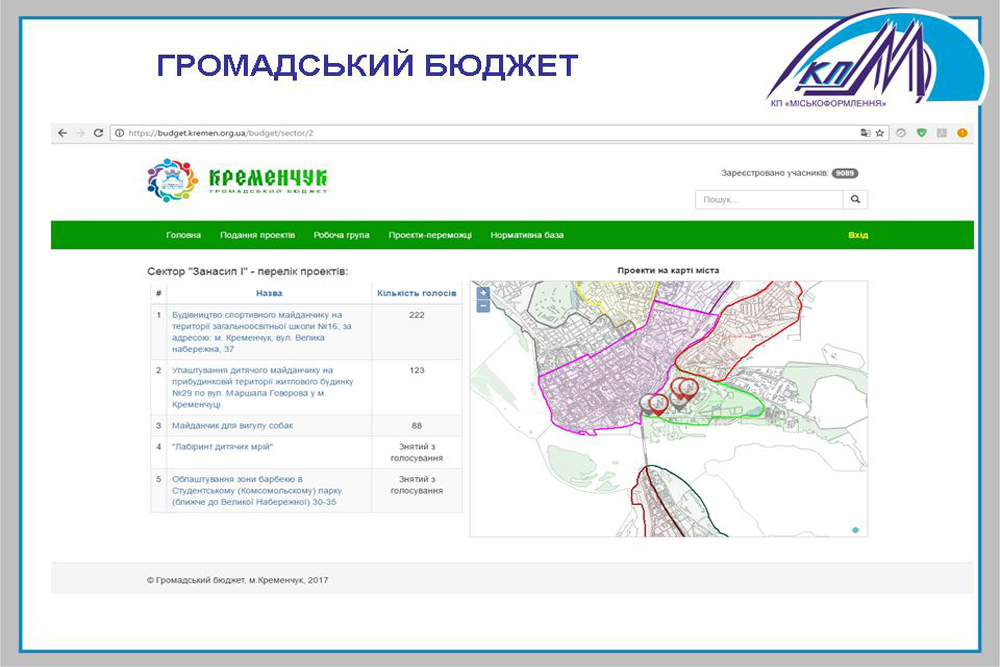Go to Робоча група page
The image size is (1000, 667).
coord(341,235)
